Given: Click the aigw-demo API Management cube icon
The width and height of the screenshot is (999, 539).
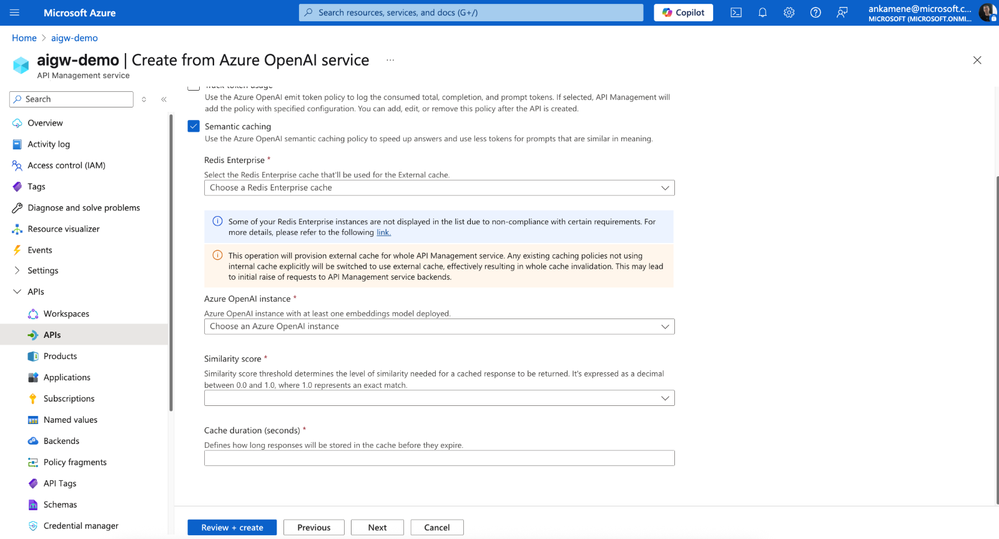Looking at the screenshot, I should coord(21,65).
